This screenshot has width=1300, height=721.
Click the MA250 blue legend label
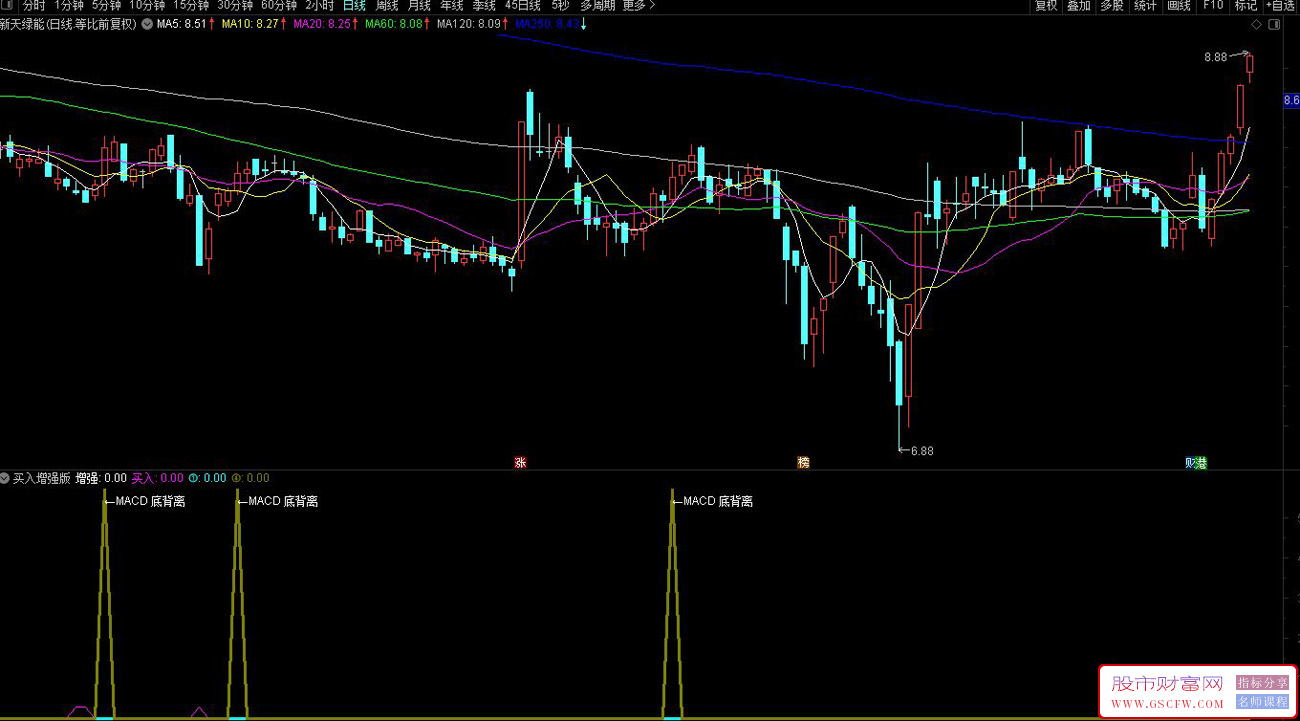point(546,25)
